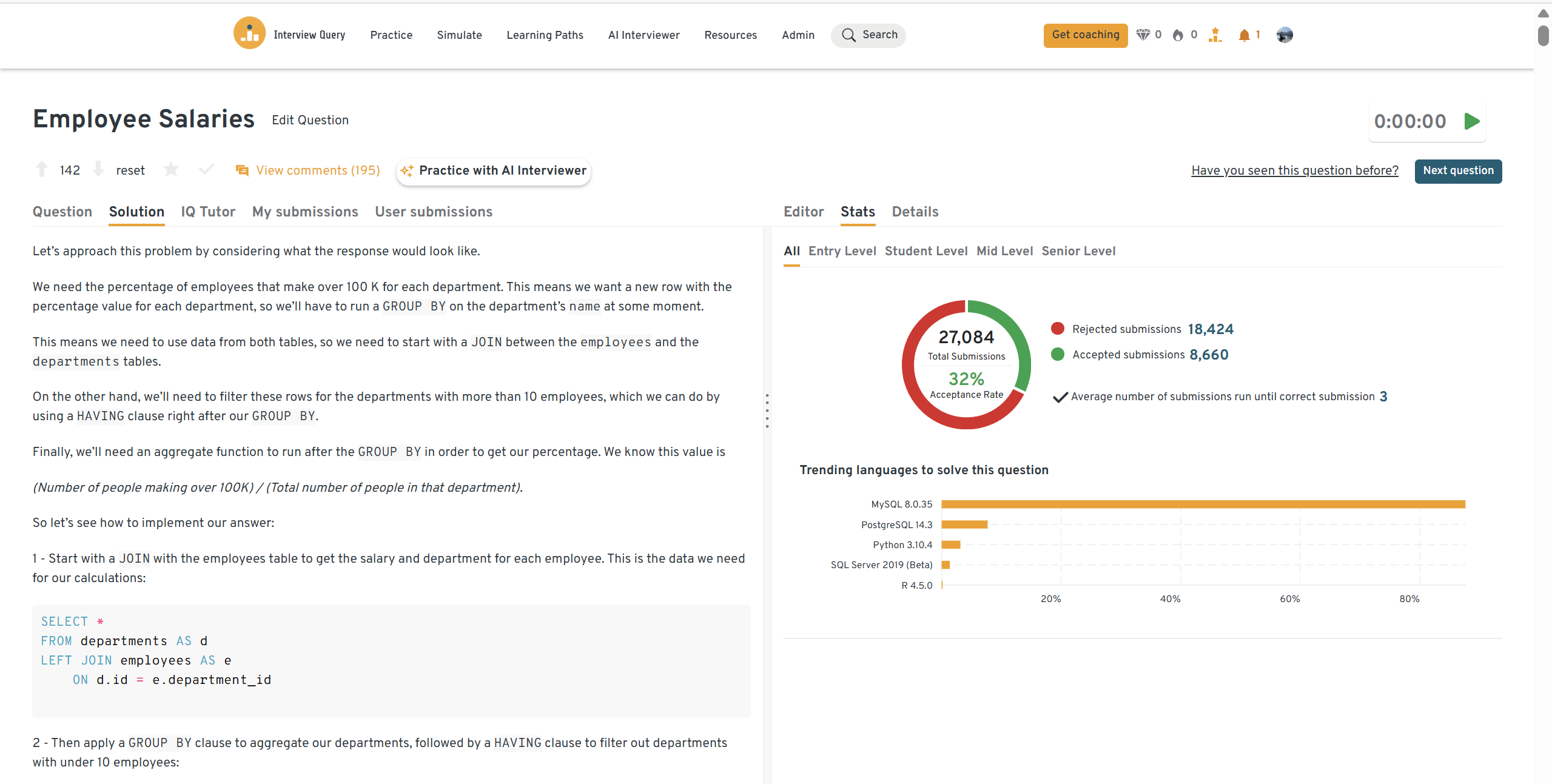Image resolution: width=1552 pixels, height=784 pixels.
Task: Click the diamond gems icon
Action: [1143, 35]
